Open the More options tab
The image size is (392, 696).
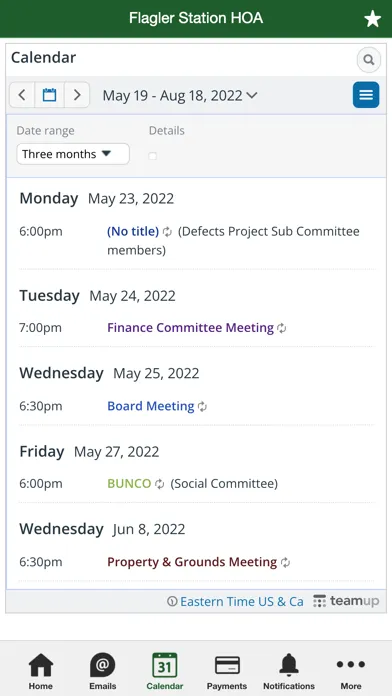[351, 672]
